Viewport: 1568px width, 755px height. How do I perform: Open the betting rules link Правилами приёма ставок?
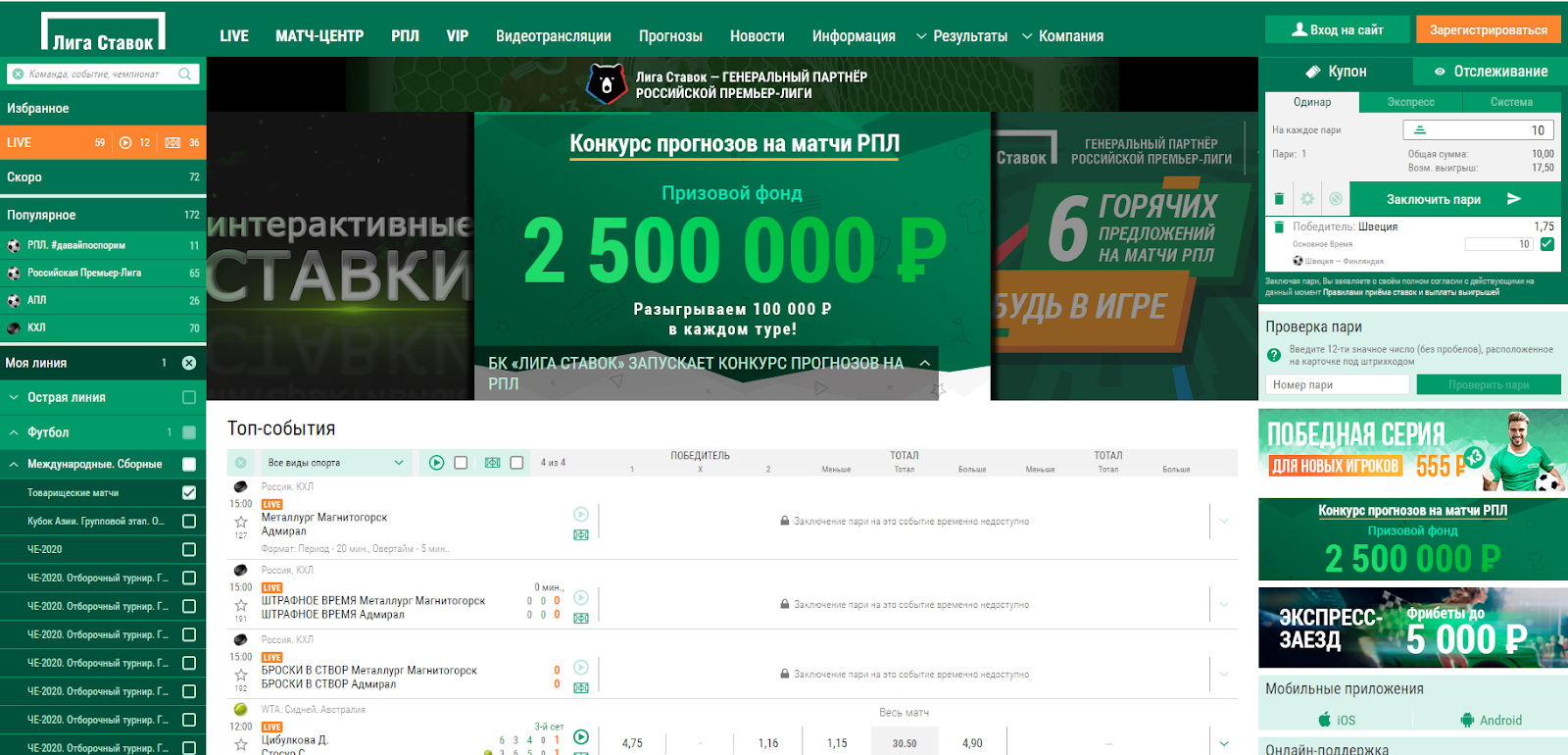pyautogui.click(x=1411, y=292)
